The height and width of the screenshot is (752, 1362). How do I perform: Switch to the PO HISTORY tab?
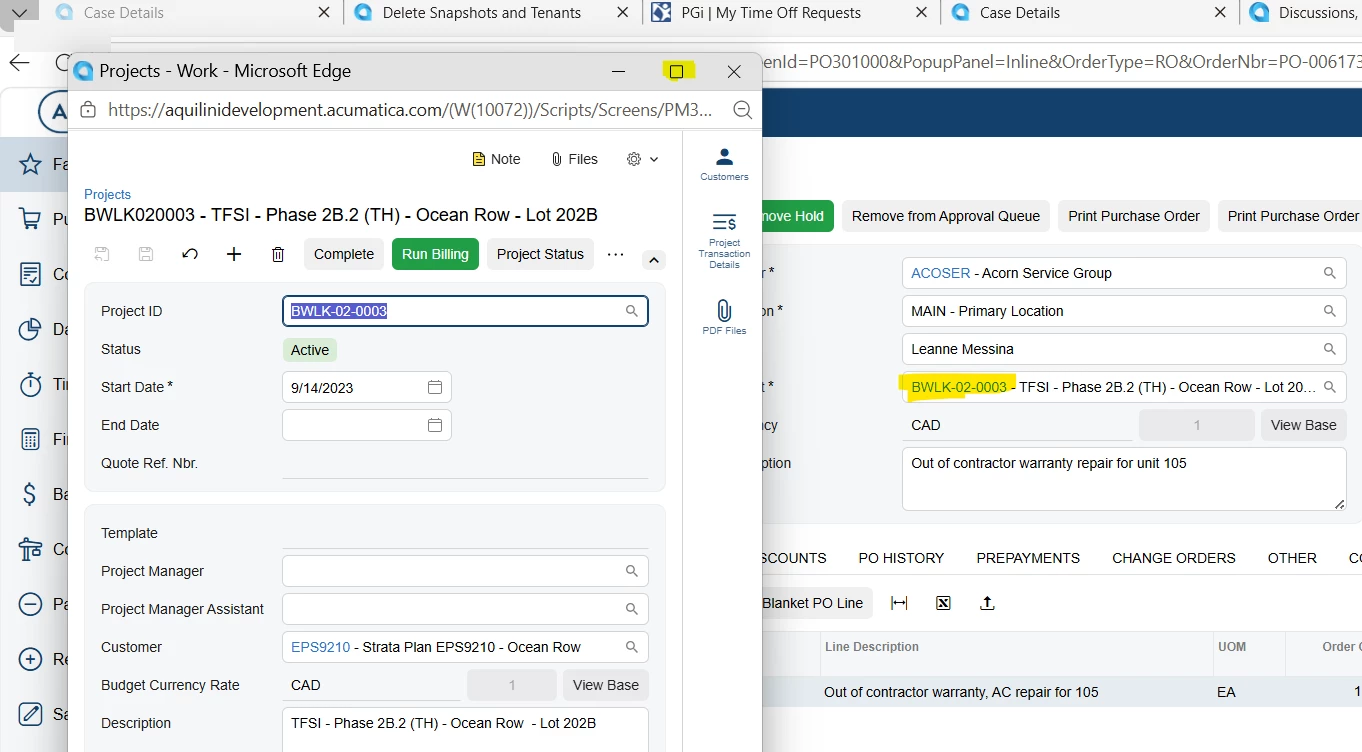click(x=901, y=558)
